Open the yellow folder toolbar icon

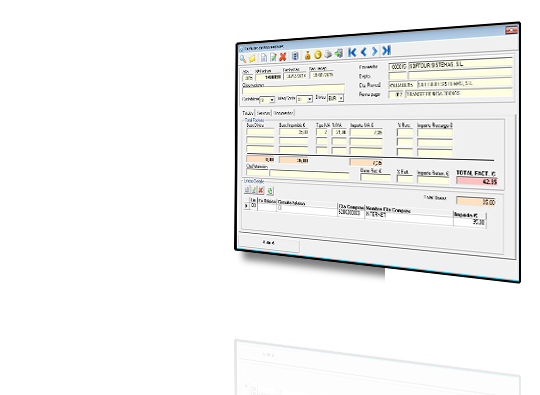click(252, 59)
